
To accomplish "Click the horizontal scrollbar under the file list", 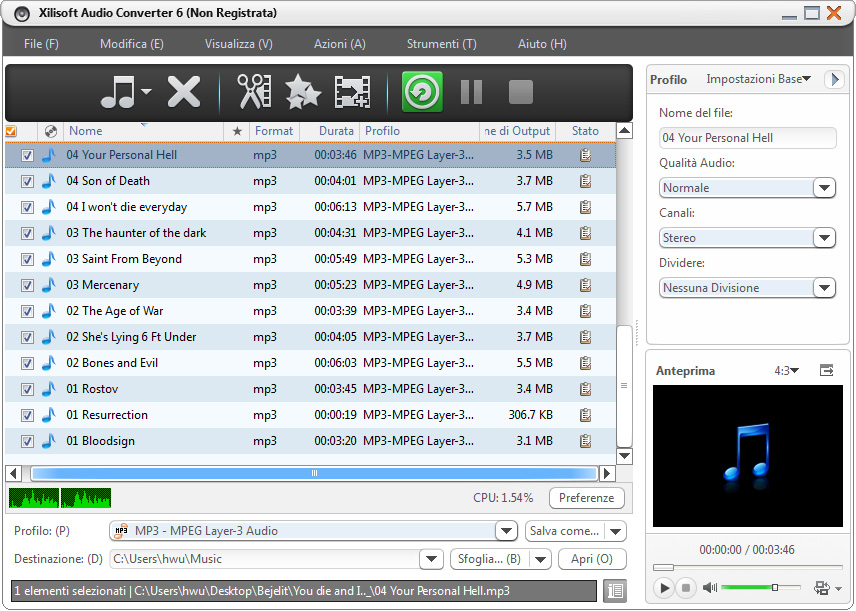I will [314, 473].
